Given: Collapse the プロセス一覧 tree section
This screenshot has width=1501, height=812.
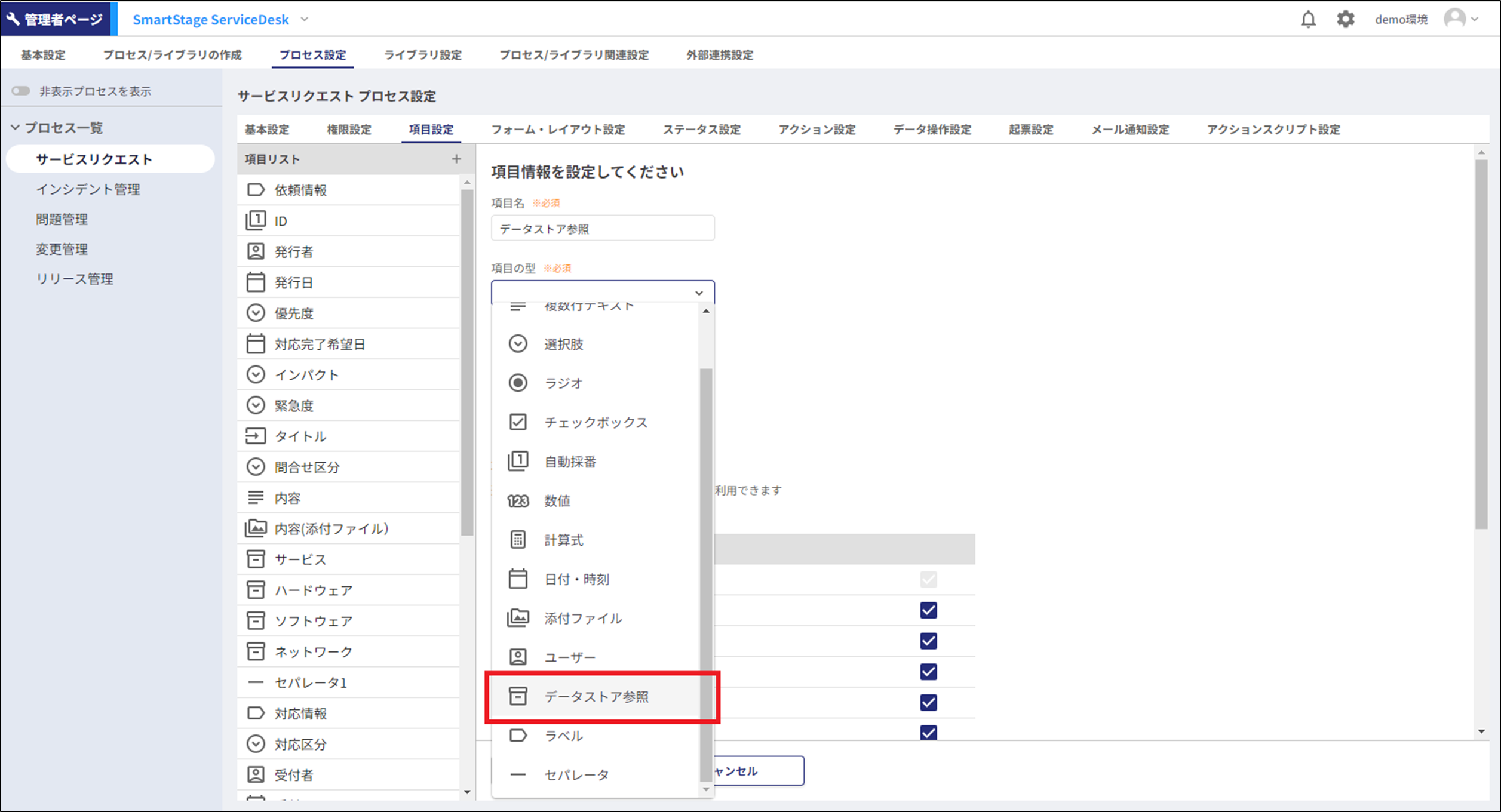Looking at the screenshot, I should (16, 128).
